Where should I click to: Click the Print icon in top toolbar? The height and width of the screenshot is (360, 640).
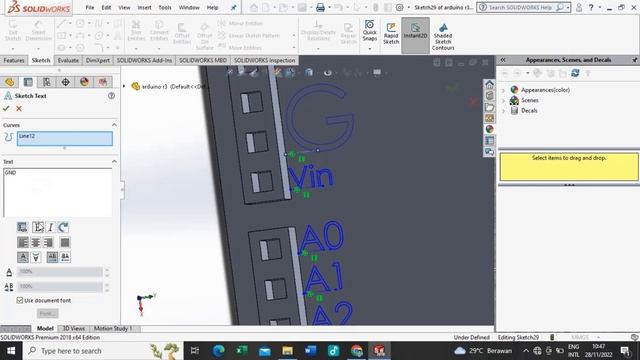pos(320,7)
